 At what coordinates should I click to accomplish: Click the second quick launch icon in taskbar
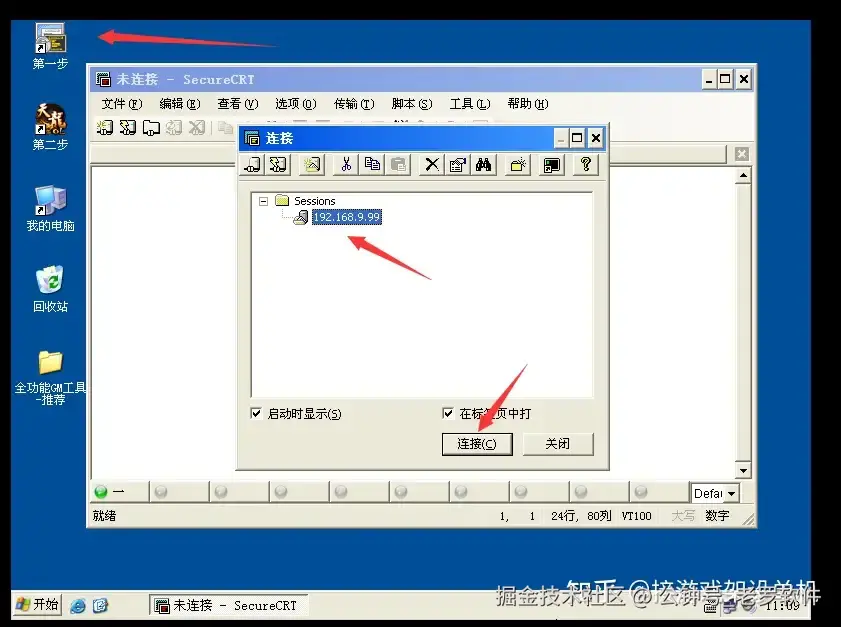(x=100, y=606)
